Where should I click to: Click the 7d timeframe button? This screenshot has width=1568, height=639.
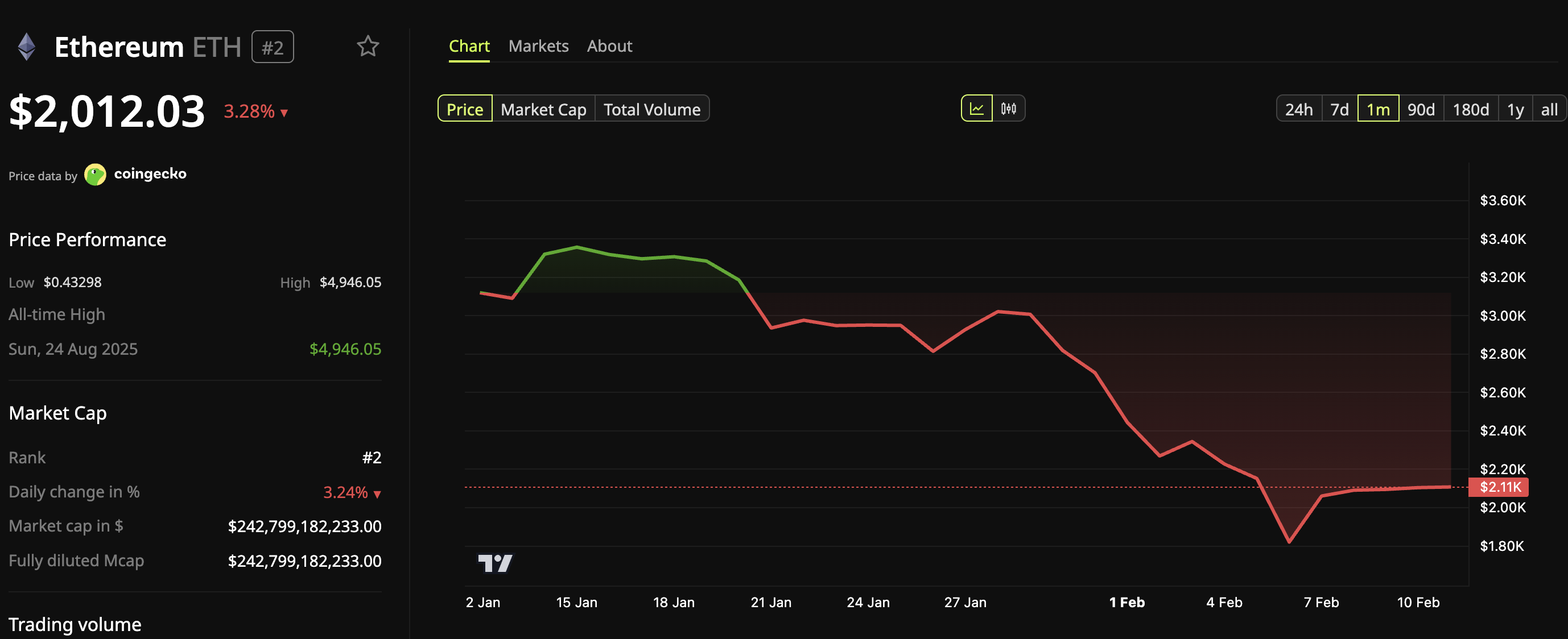pos(1339,109)
